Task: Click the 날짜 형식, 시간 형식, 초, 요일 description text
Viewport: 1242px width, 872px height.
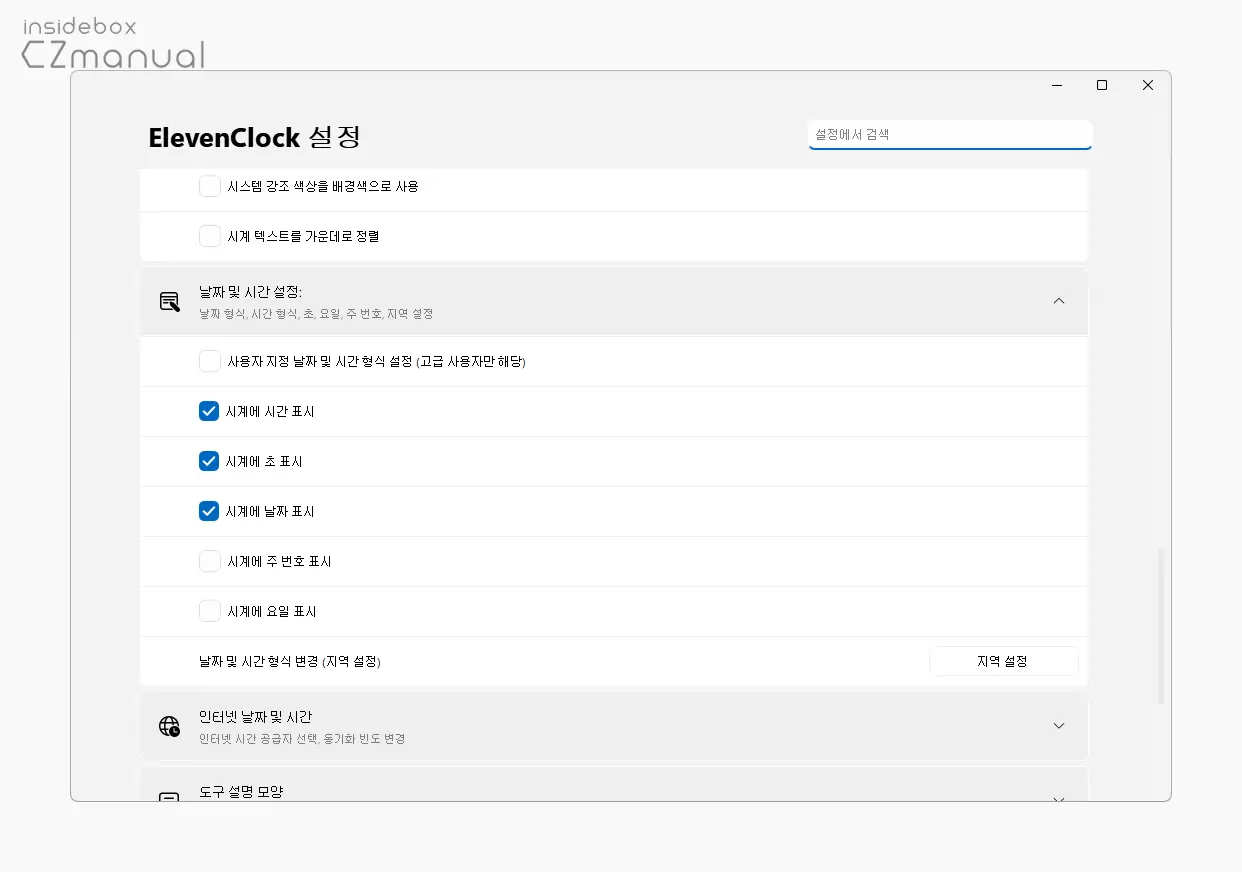Action: 316,314
